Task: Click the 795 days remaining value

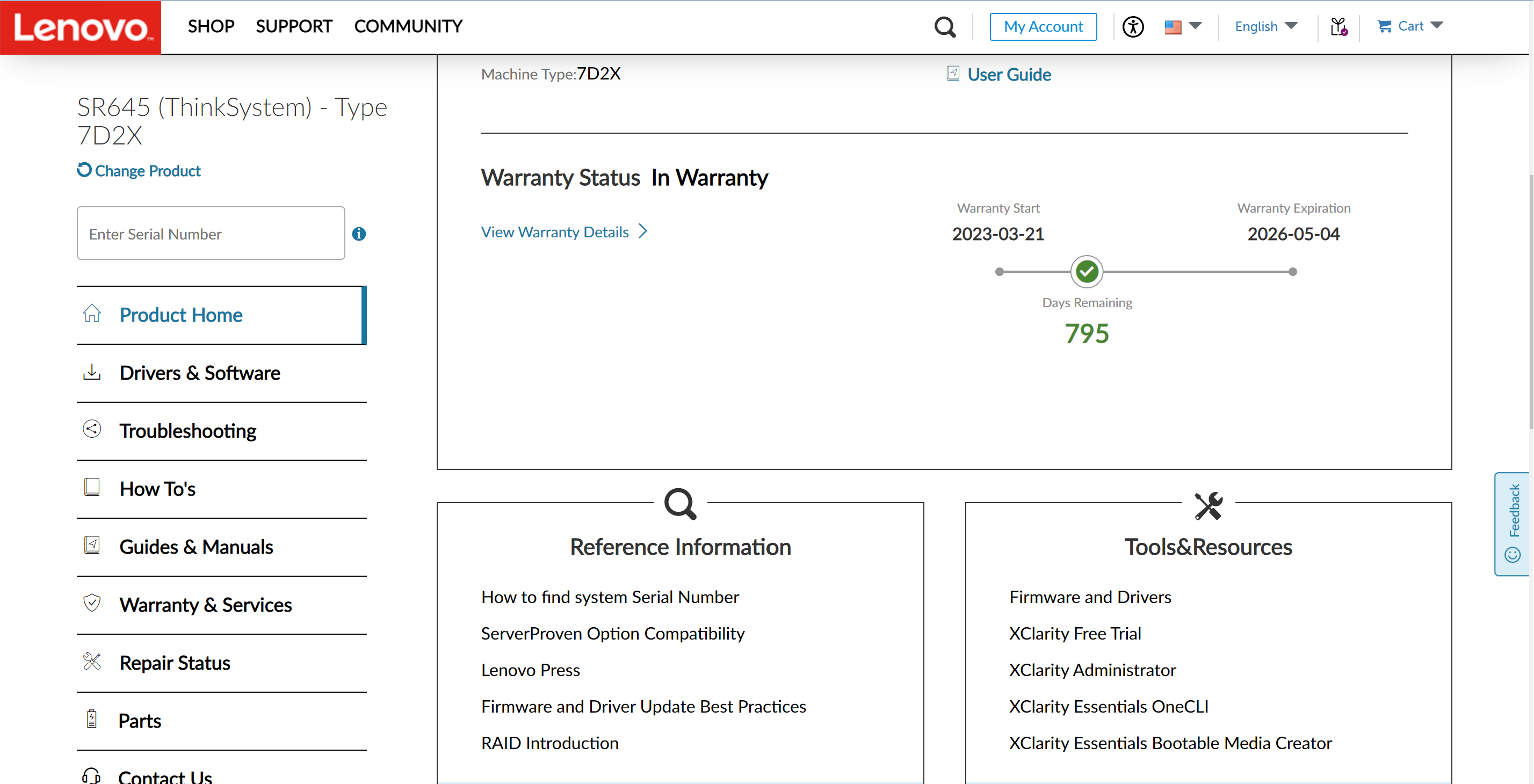Action: point(1087,333)
